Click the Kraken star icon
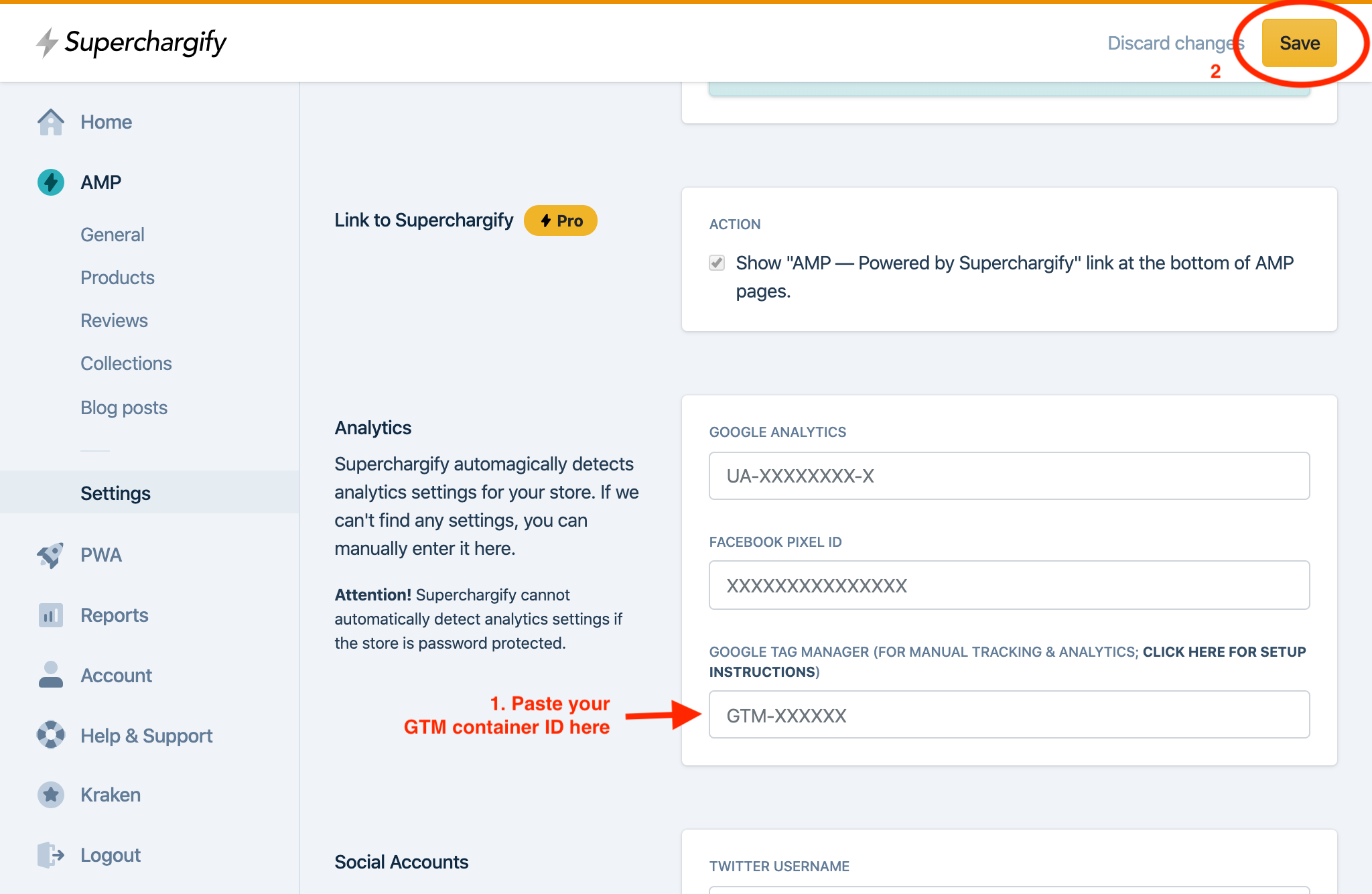The width and height of the screenshot is (1372, 894). (x=51, y=795)
